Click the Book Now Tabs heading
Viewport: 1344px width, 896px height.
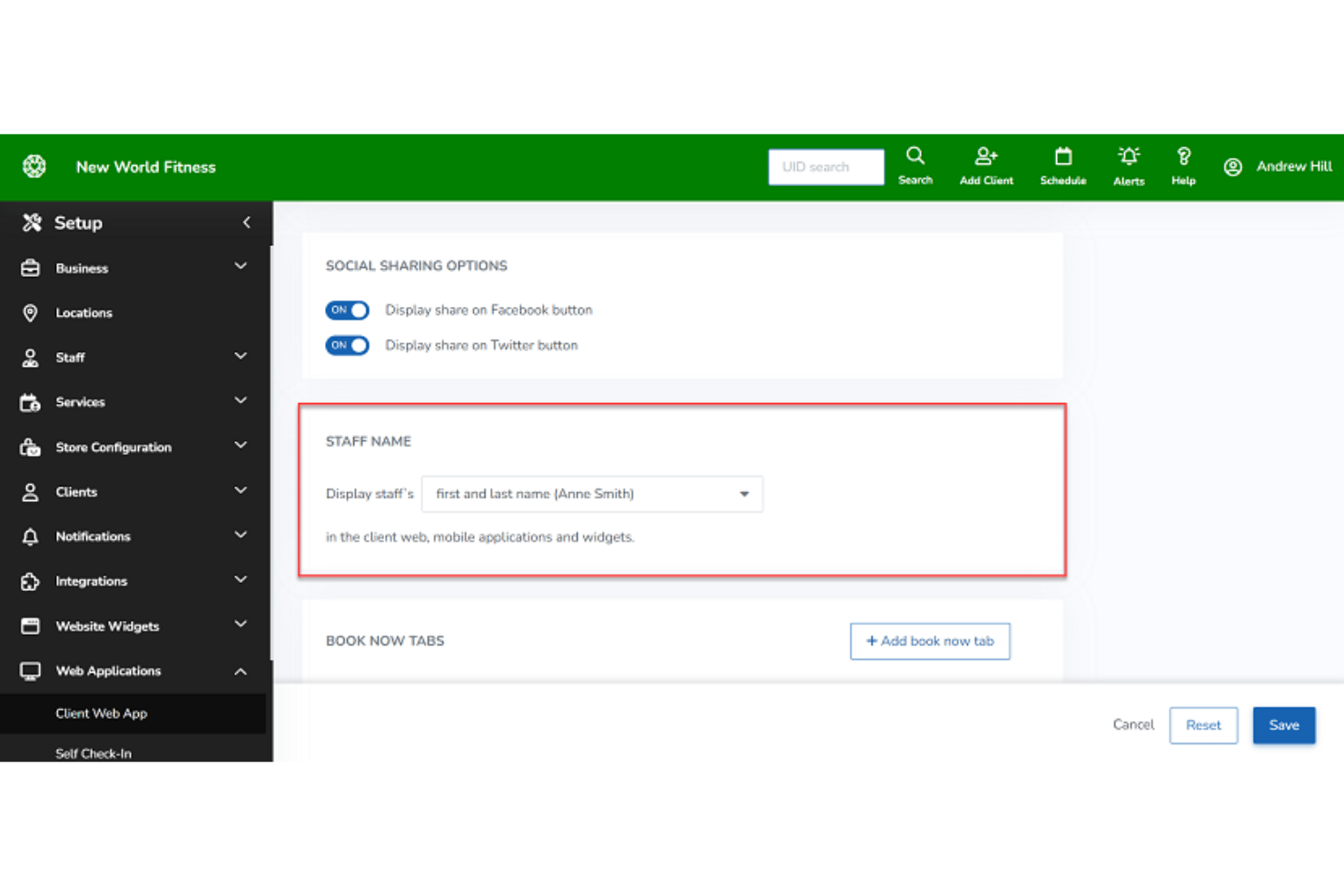coord(385,641)
